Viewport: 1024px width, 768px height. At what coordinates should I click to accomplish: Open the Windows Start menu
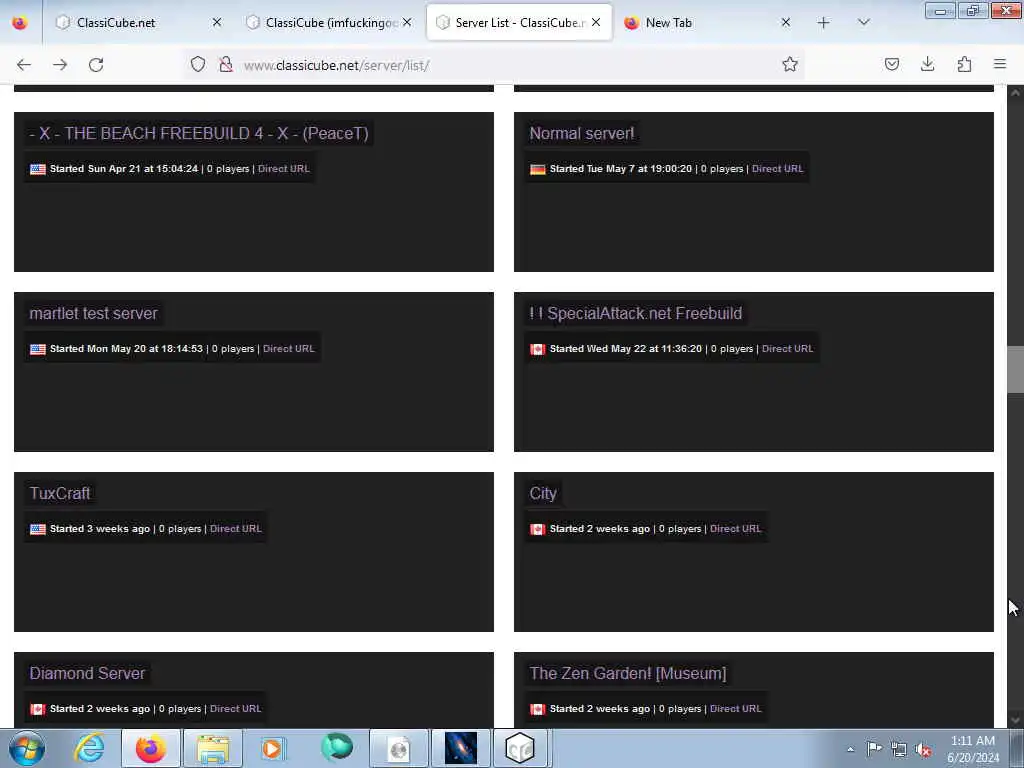(x=26, y=748)
